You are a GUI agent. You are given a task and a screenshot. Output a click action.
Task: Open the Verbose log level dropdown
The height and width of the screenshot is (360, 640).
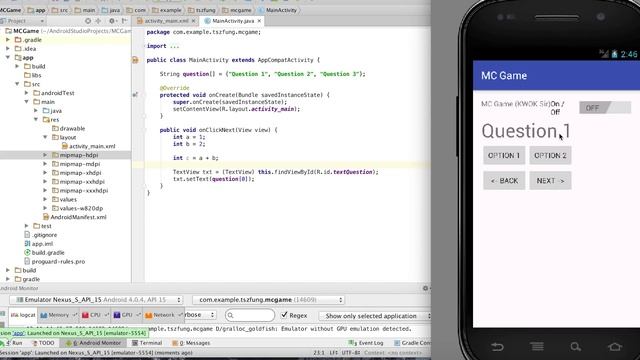pyautogui.click(x=200, y=315)
